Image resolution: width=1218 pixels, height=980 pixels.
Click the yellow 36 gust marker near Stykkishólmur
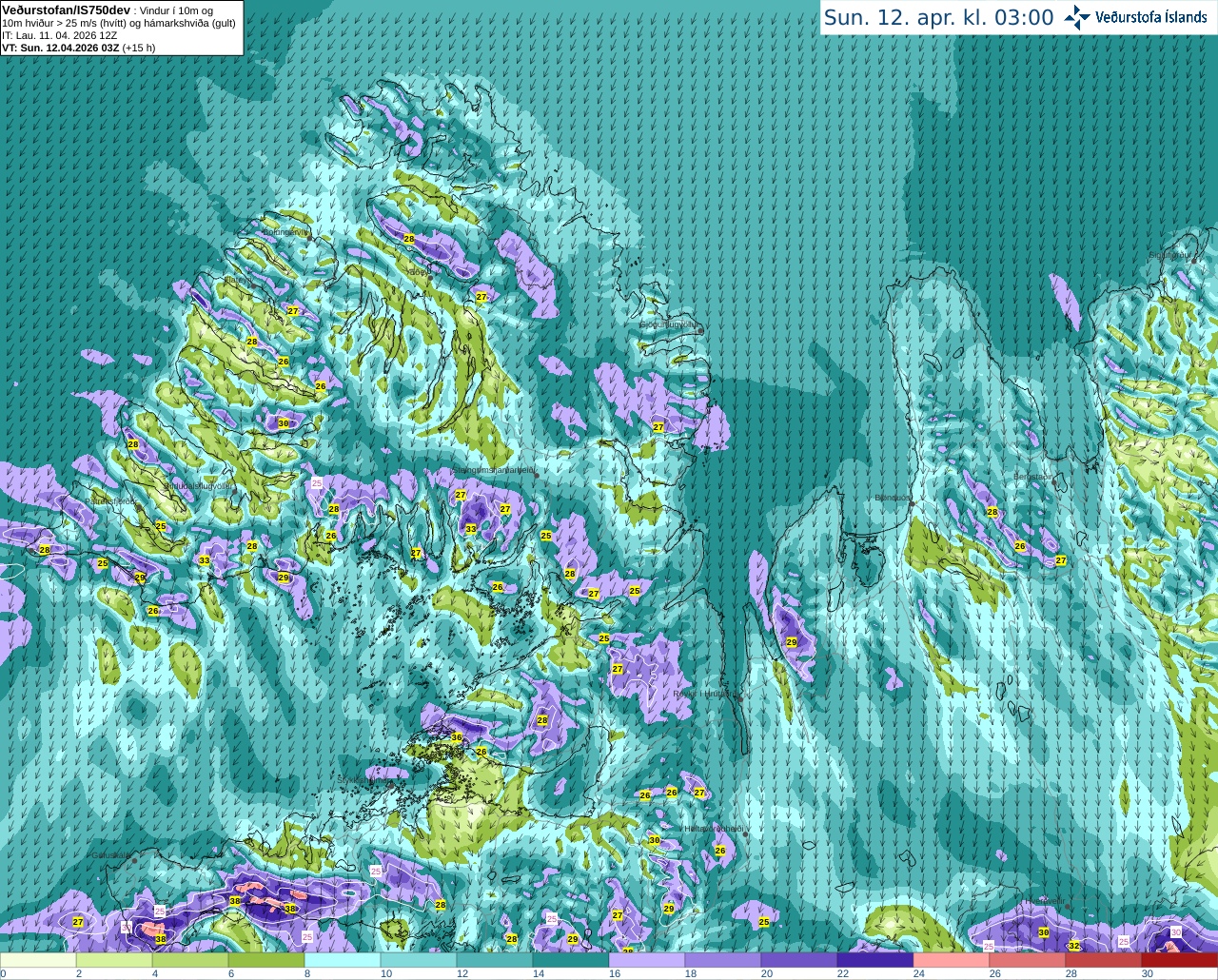[457, 737]
